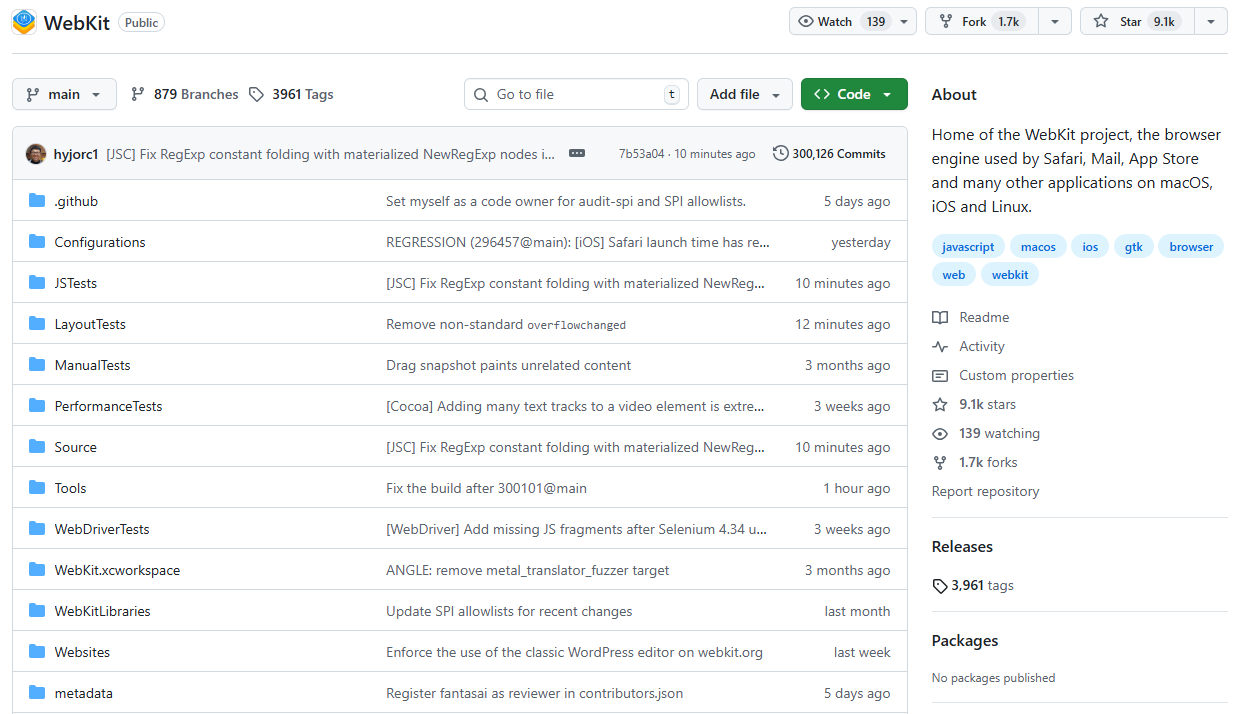Viewport: 1236px width, 714px height.
Task: Click the WebDriverTests folder icon
Action: (x=37, y=529)
